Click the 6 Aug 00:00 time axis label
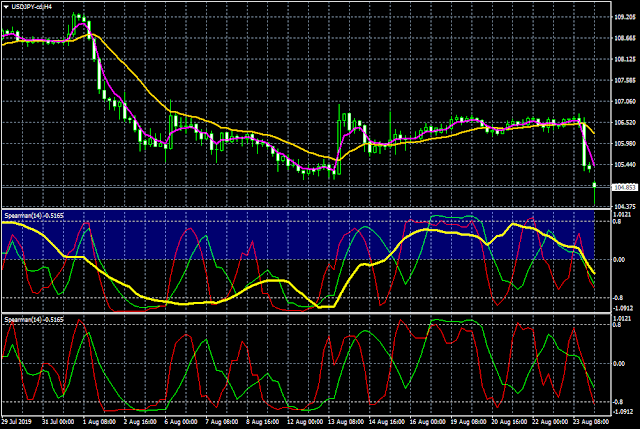The width and height of the screenshot is (640, 429). coord(181,422)
